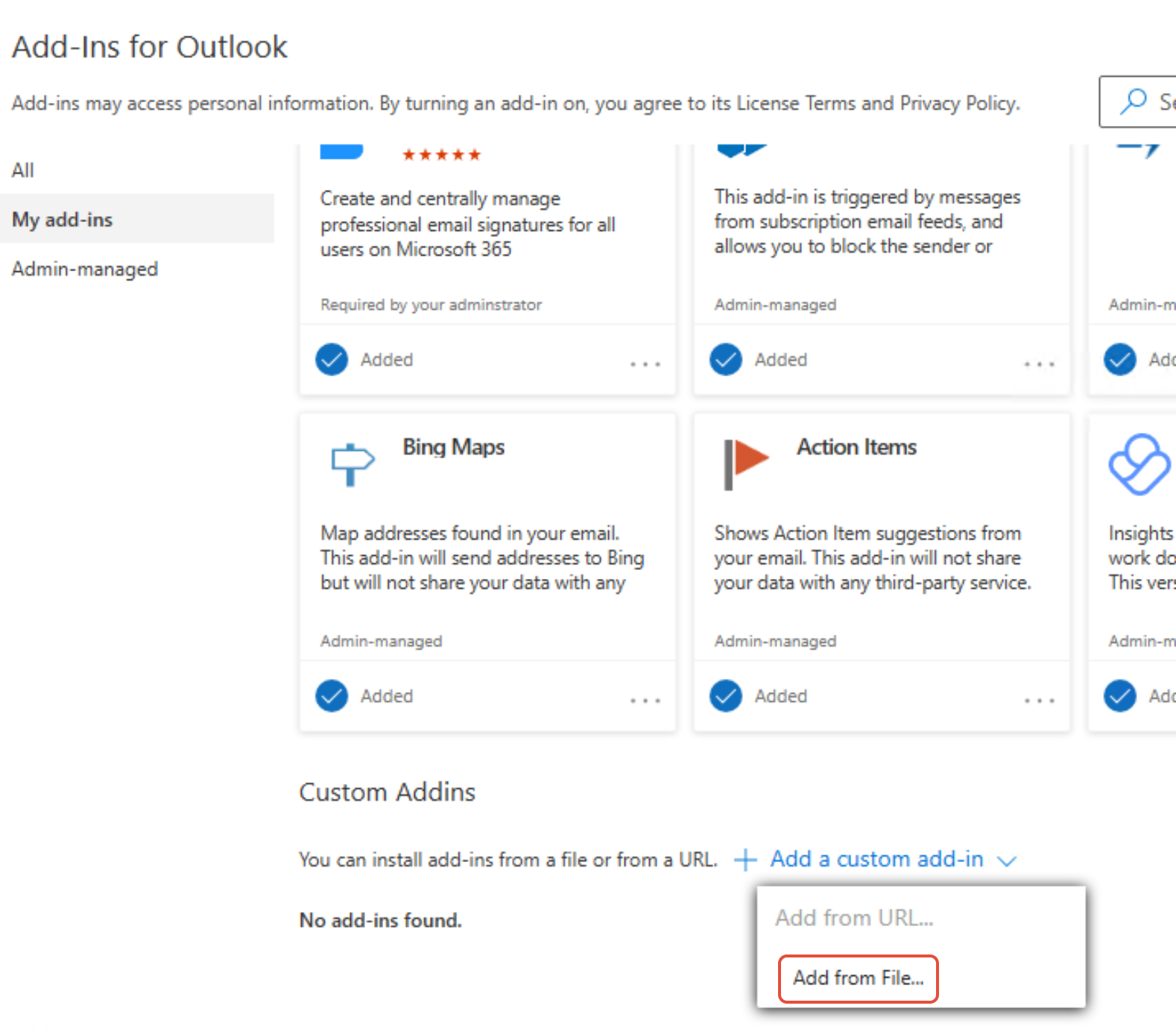This screenshot has width=1176, height=1029.
Task: Toggle the Added checkmark on the email signatures add-in
Action: coord(332,360)
